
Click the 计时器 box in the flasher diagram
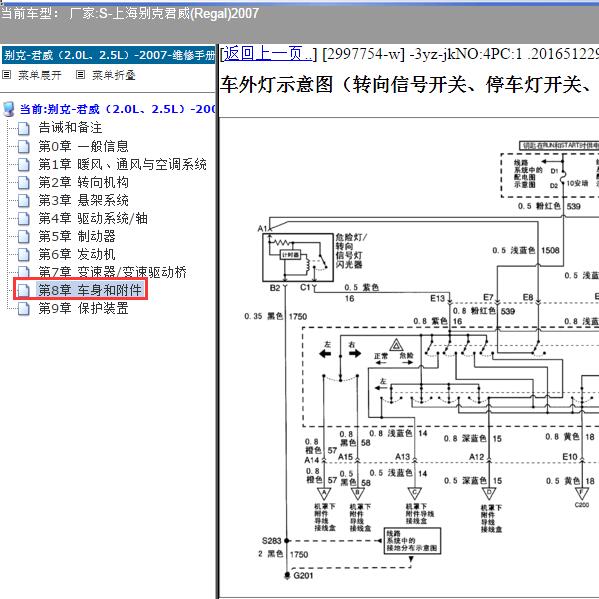pos(291,255)
